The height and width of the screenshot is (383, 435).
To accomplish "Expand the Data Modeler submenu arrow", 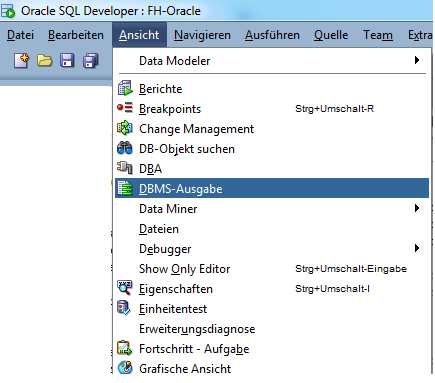I will tap(417, 60).
